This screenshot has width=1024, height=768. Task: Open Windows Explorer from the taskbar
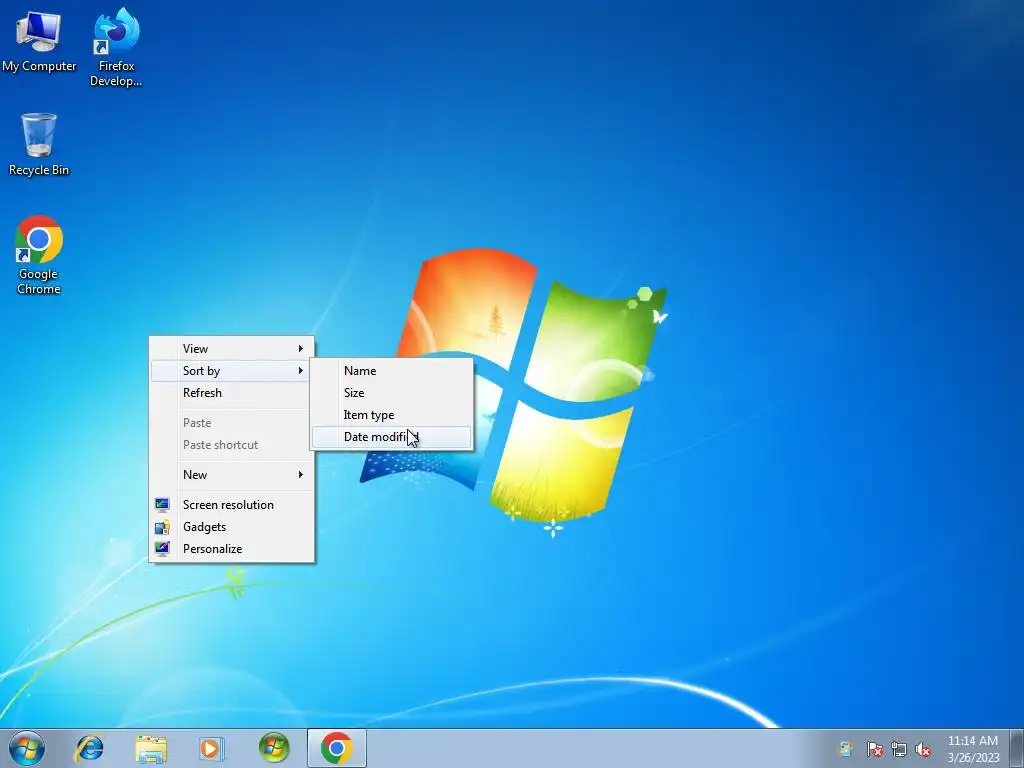[x=151, y=748]
